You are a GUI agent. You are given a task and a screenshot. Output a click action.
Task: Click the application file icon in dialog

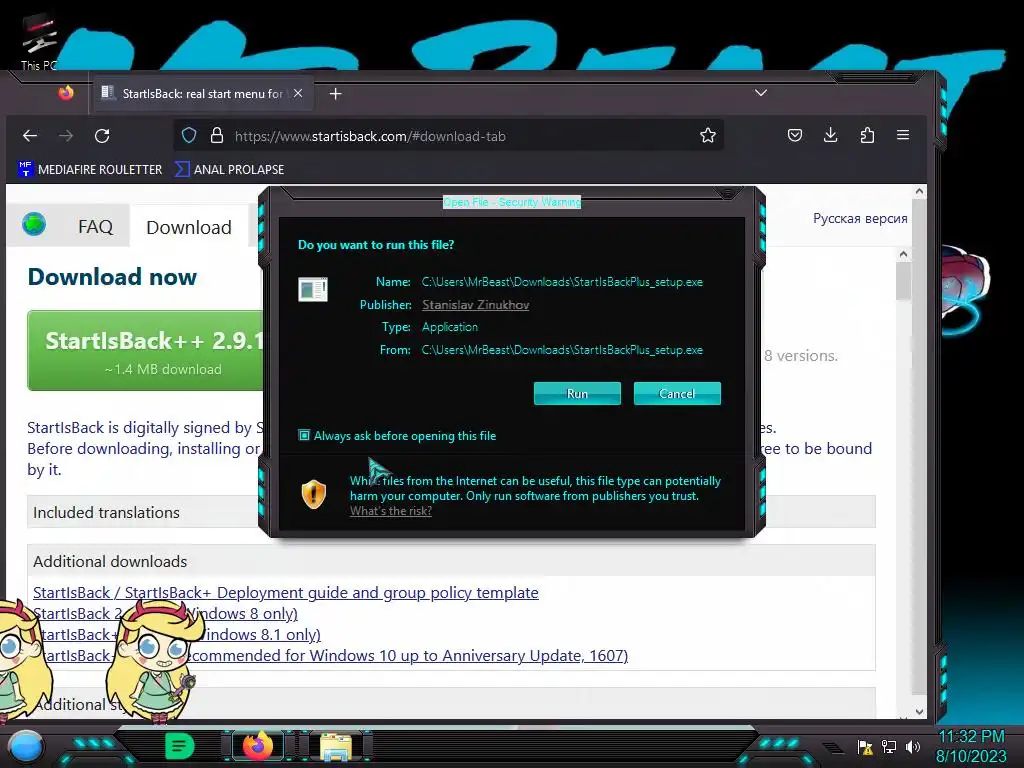pyautogui.click(x=313, y=289)
